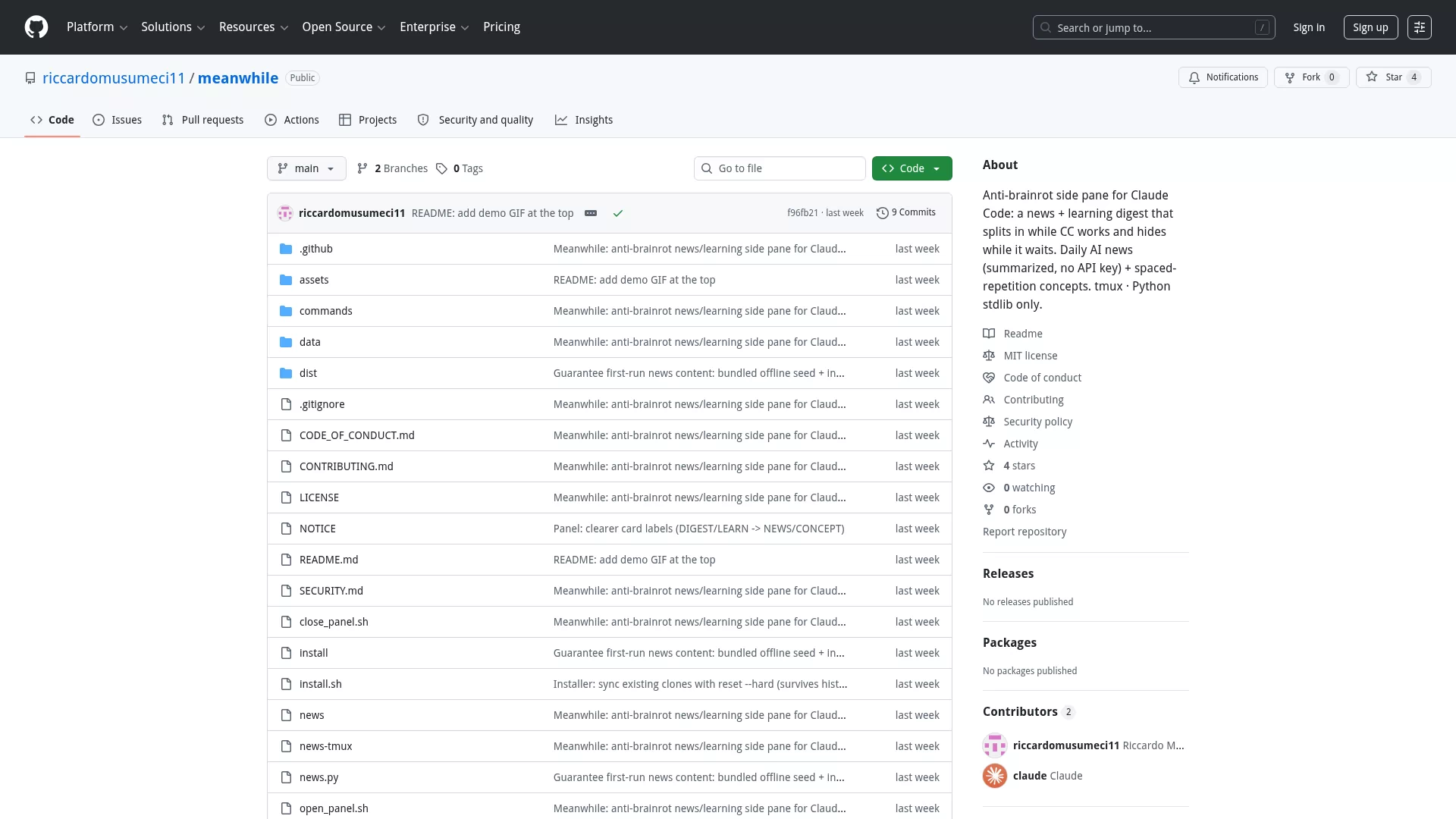
Task: Click the Claude contributor avatar
Action: coord(995,776)
